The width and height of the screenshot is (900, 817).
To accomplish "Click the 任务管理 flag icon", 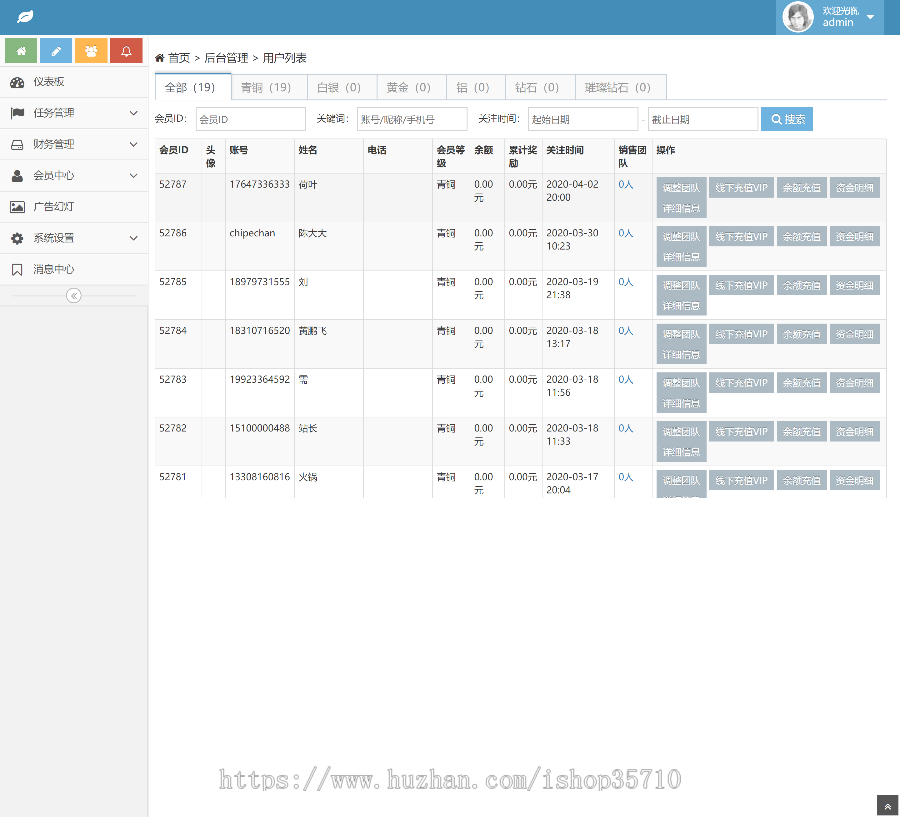I will click(17, 113).
